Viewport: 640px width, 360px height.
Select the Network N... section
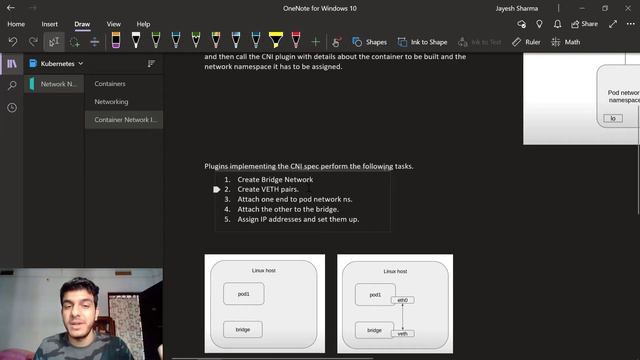point(54,84)
